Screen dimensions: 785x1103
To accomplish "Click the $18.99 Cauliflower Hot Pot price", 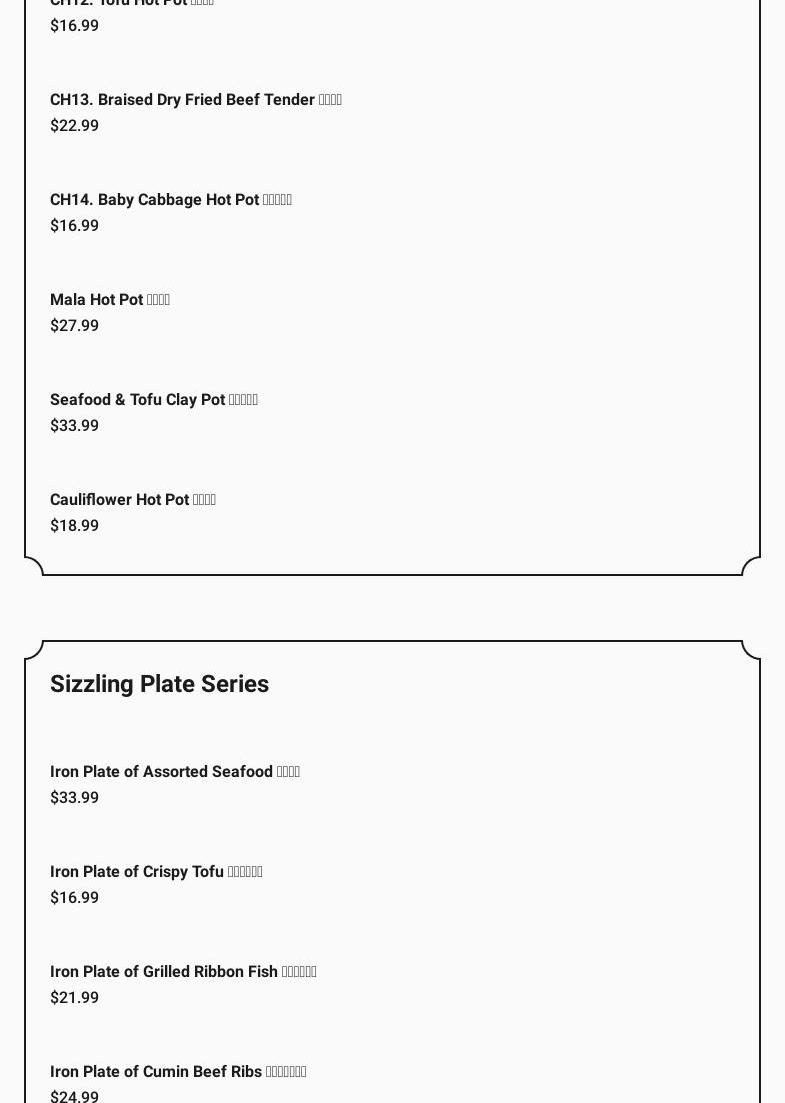I will (74, 526).
